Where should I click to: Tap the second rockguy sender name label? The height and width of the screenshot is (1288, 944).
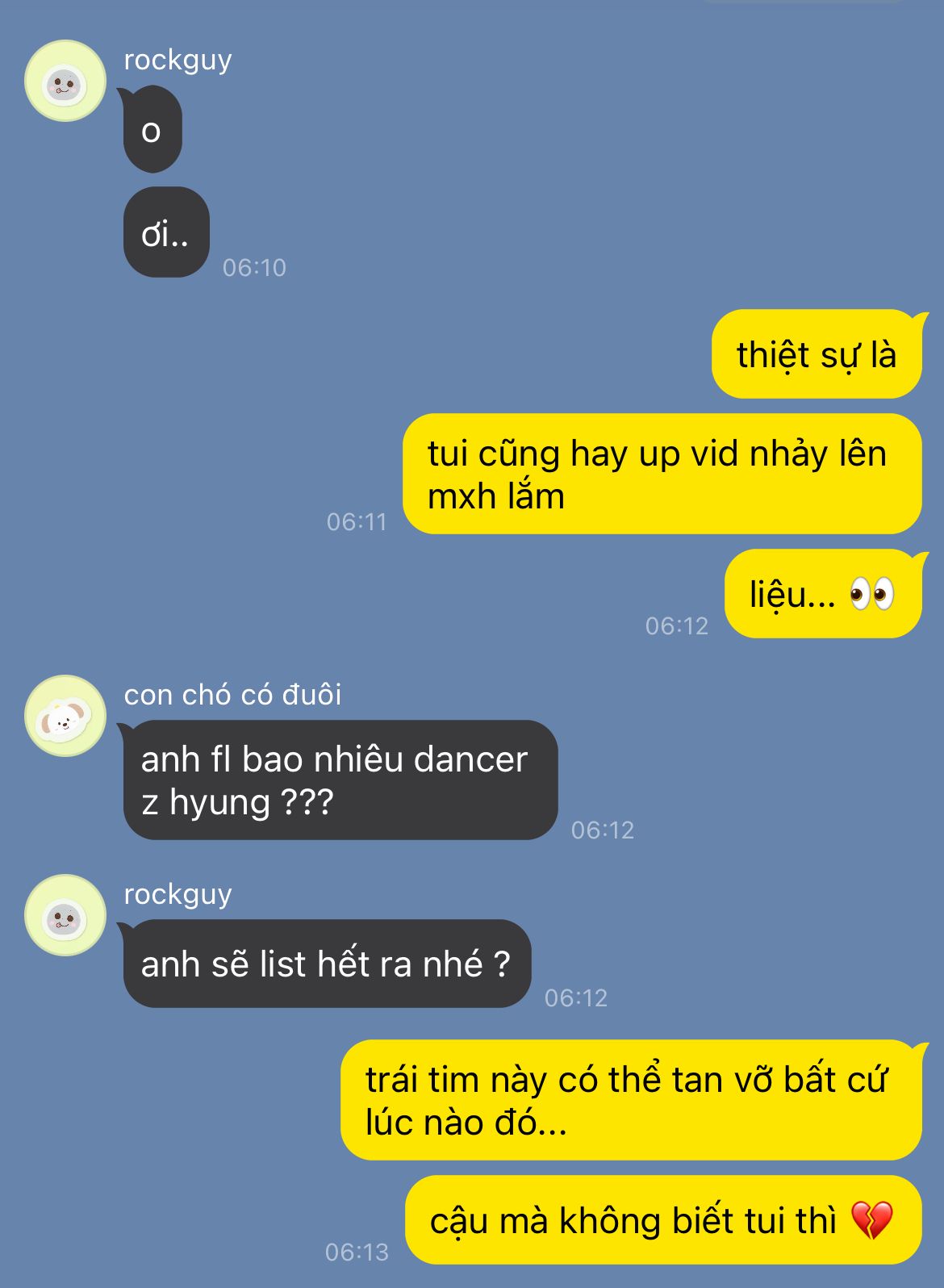178,895
